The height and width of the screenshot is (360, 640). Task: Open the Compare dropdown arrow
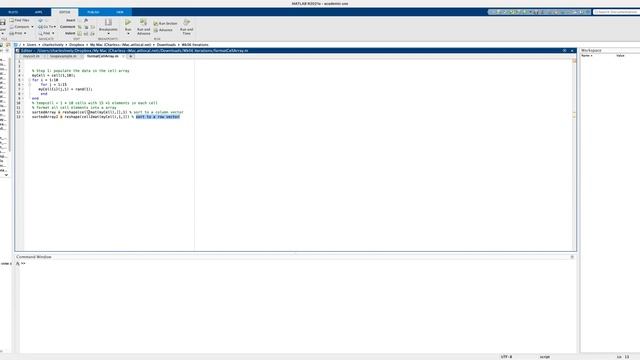32,27
